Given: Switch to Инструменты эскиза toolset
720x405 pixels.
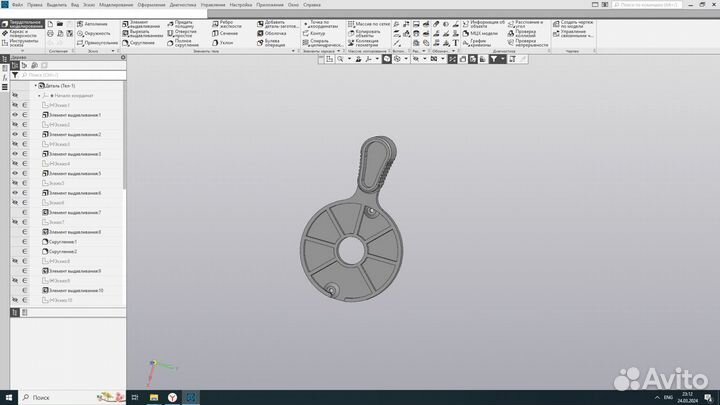Looking at the screenshot, I should click(21, 43).
